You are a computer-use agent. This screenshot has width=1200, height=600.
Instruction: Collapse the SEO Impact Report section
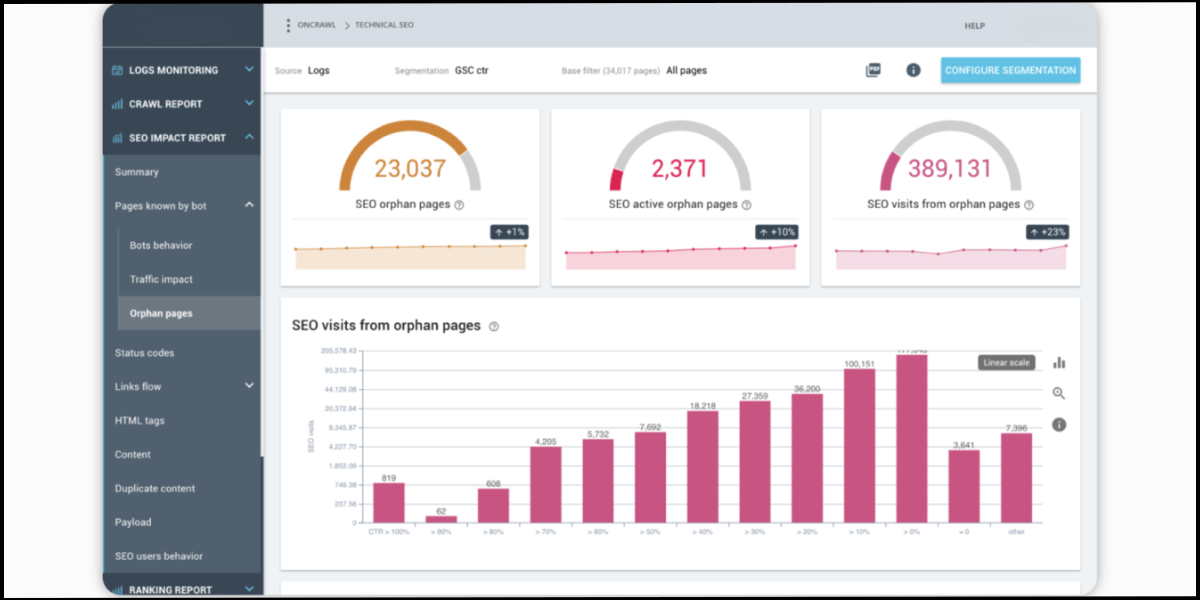(248, 137)
